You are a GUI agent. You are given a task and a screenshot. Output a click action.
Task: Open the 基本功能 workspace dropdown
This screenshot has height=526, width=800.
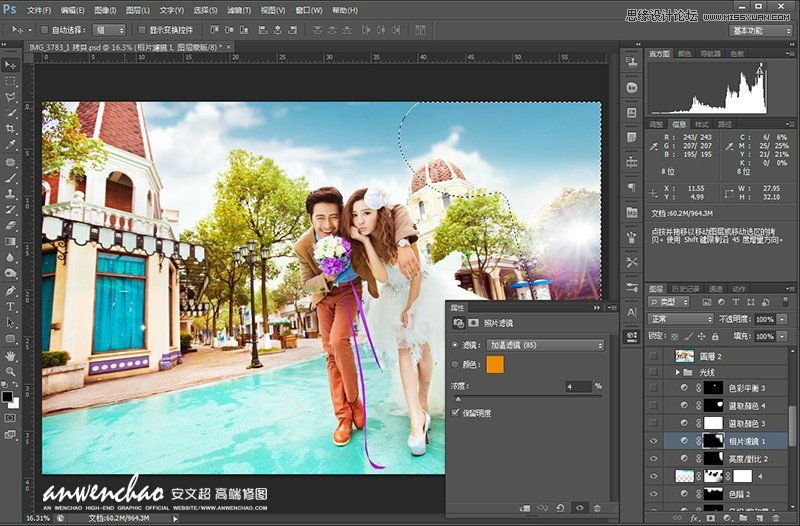pos(760,31)
